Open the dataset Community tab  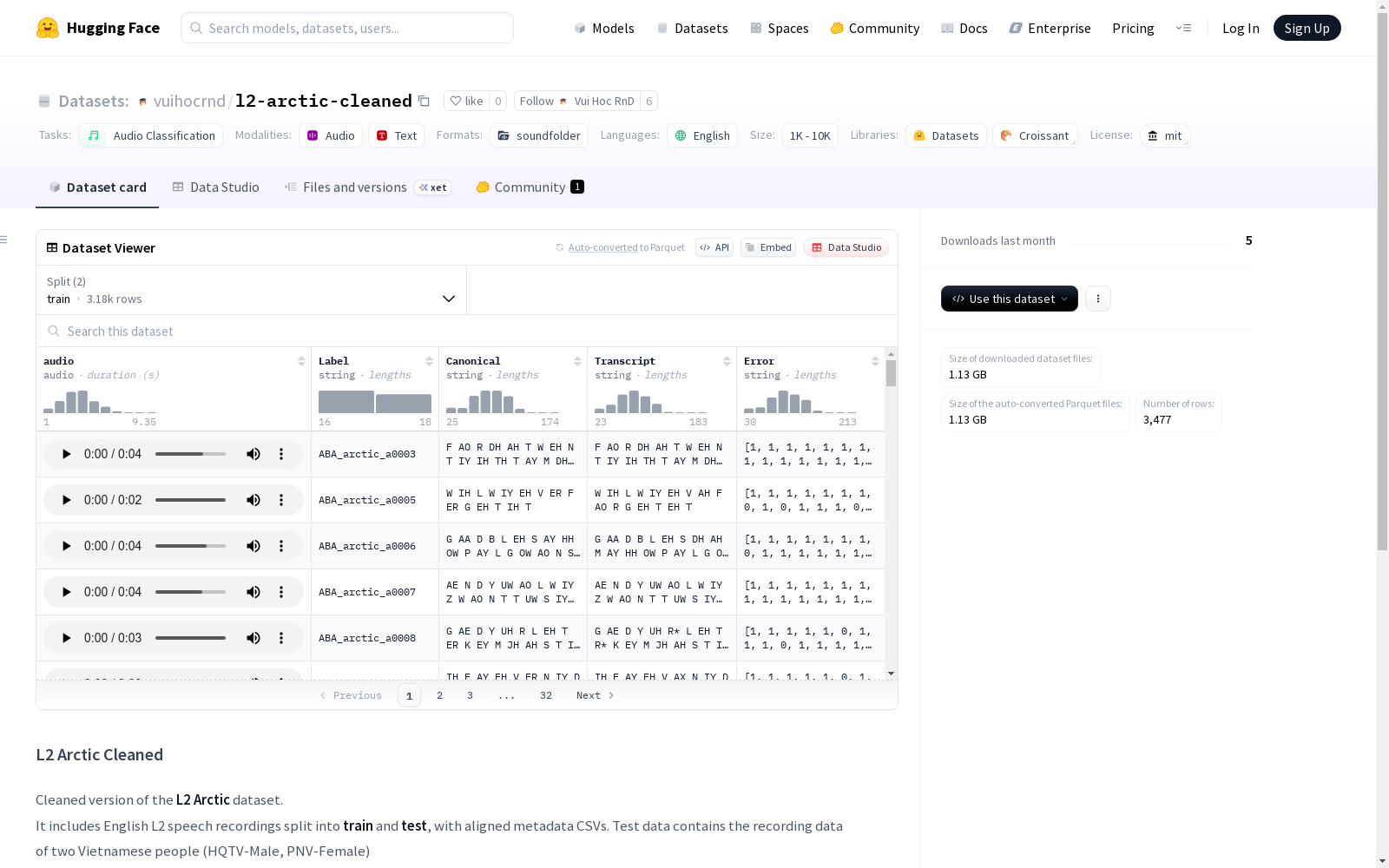click(x=530, y=187)
